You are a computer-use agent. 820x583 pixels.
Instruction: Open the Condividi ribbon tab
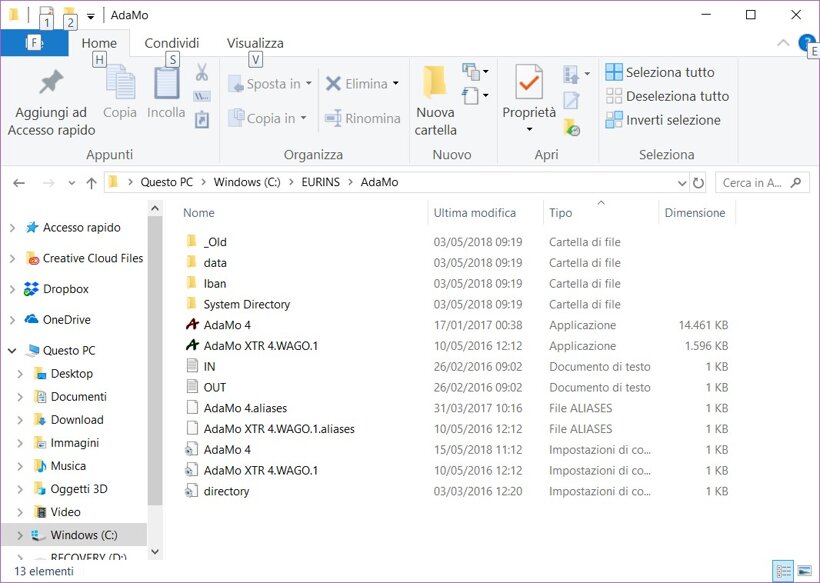tap(172, 43)
